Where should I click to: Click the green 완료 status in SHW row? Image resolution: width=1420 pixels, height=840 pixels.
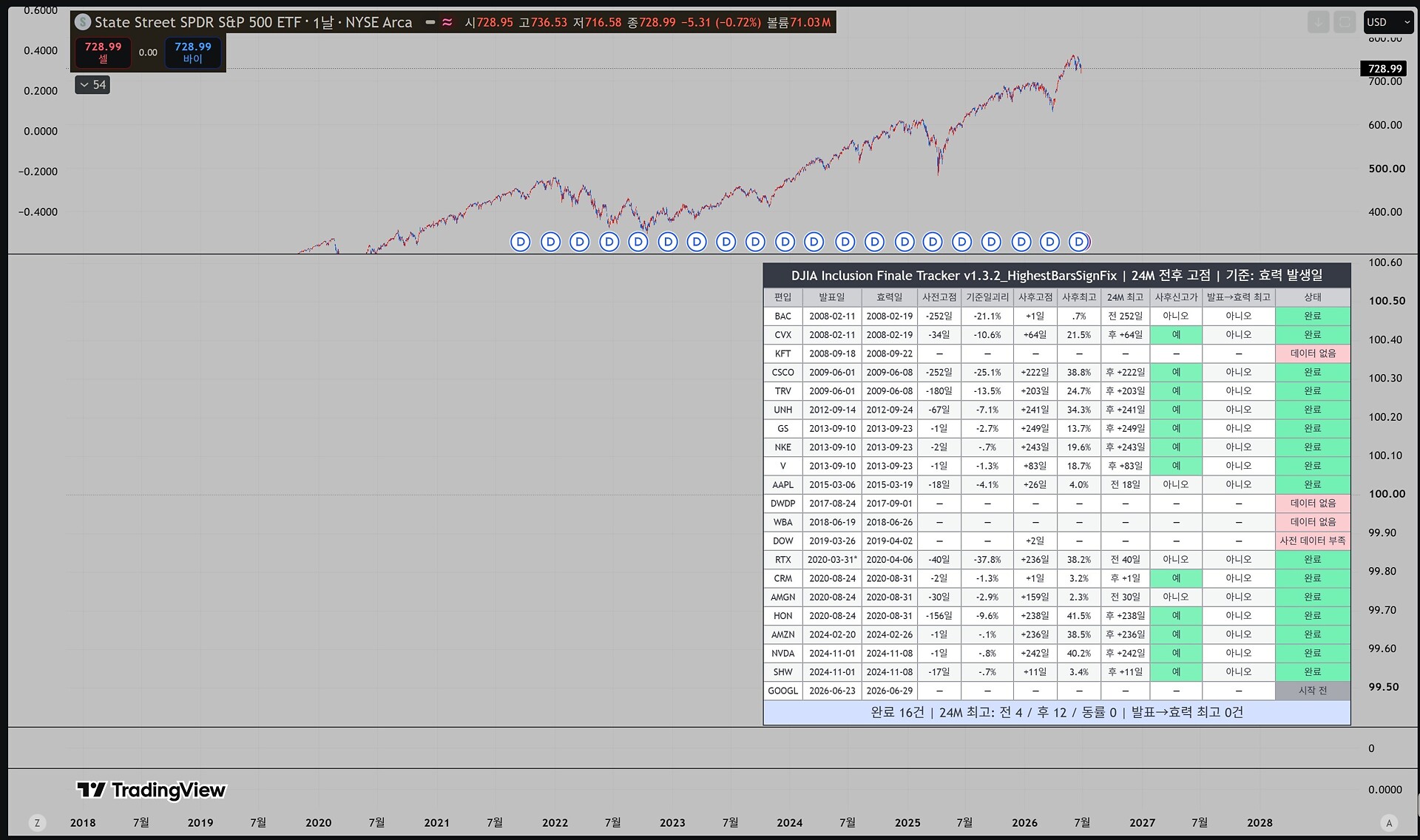tap(1313, 671)
